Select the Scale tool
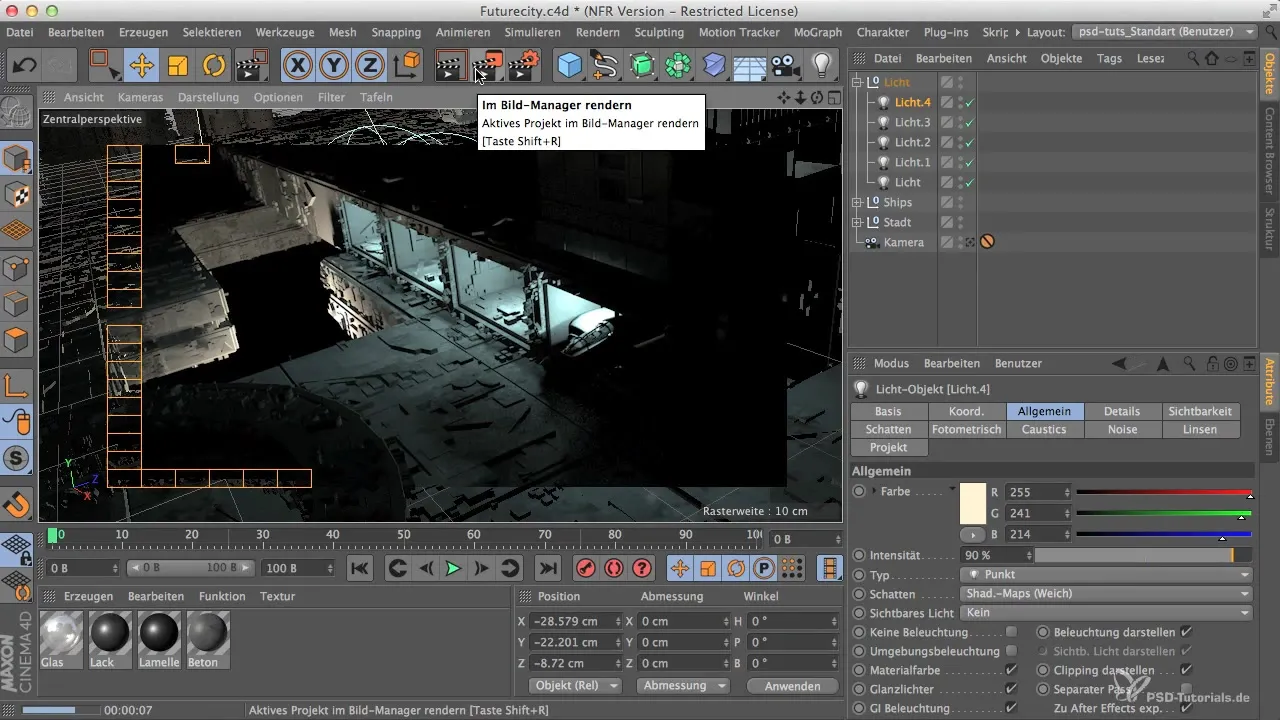 click(177, 66)
